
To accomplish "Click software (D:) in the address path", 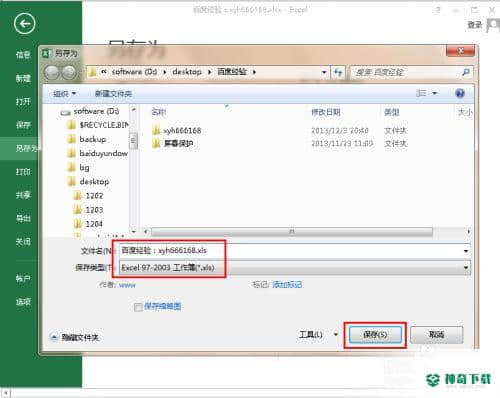I will [x=134, y=72].
